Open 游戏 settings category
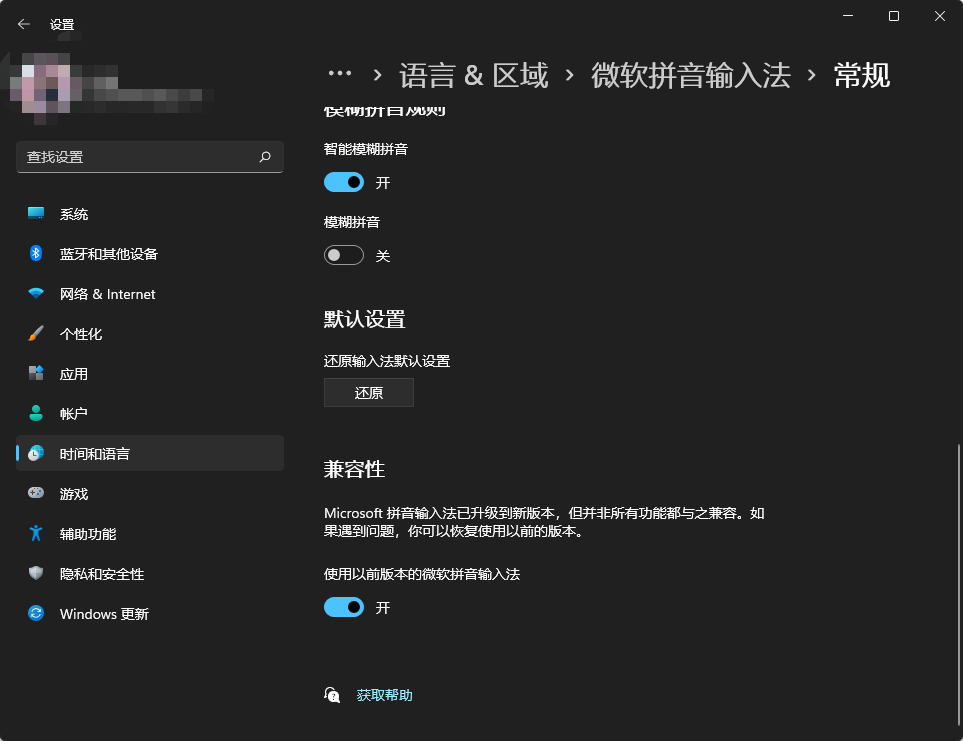 (x=150, y=494)
